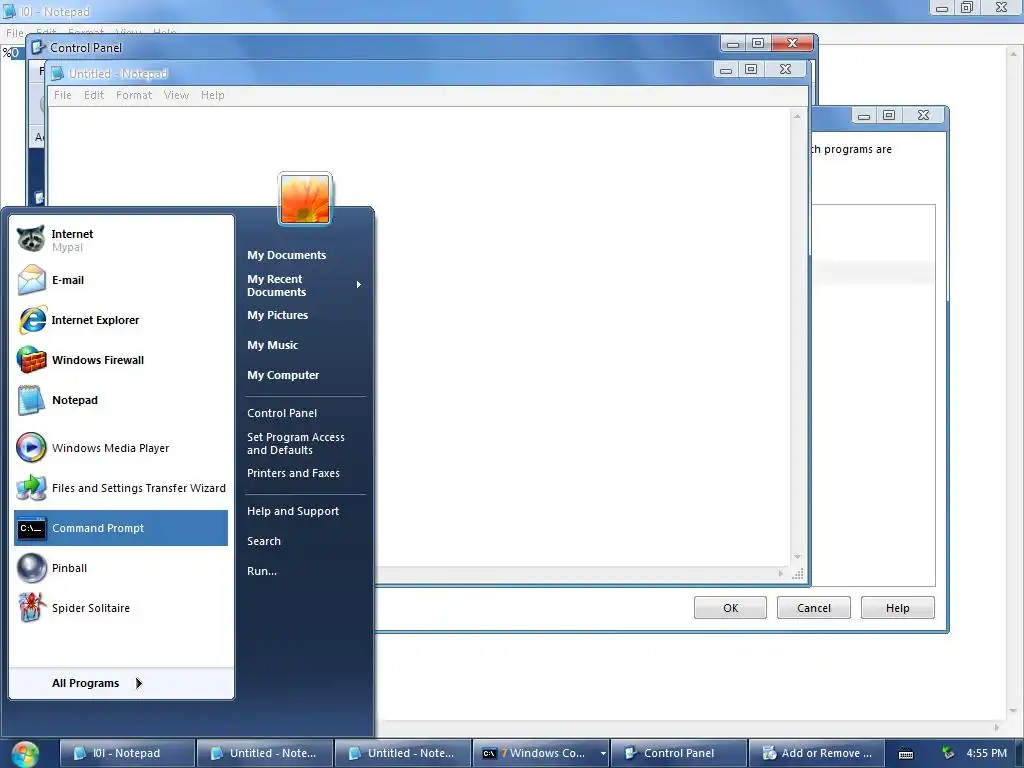Click Search in Start menu
The width and height of the screenshot is (1024, 768).
click(263, 541)
